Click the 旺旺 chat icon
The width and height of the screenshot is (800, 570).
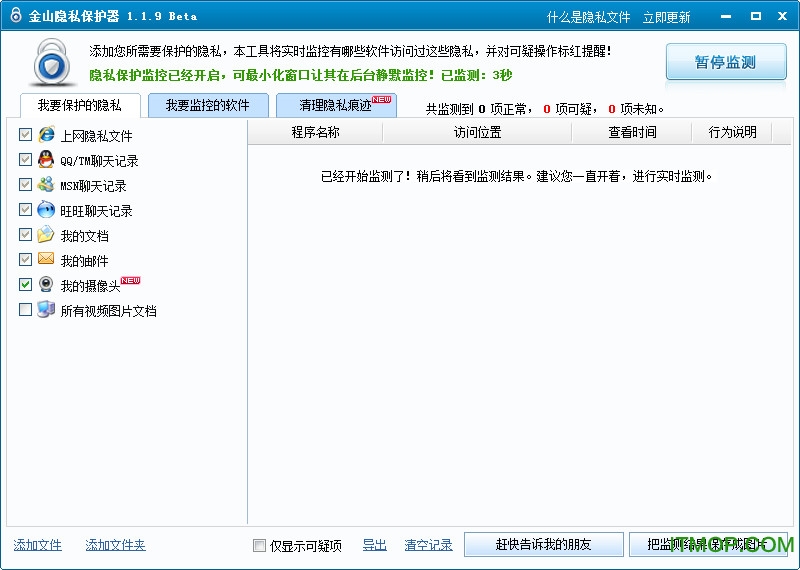pos(46,209)
